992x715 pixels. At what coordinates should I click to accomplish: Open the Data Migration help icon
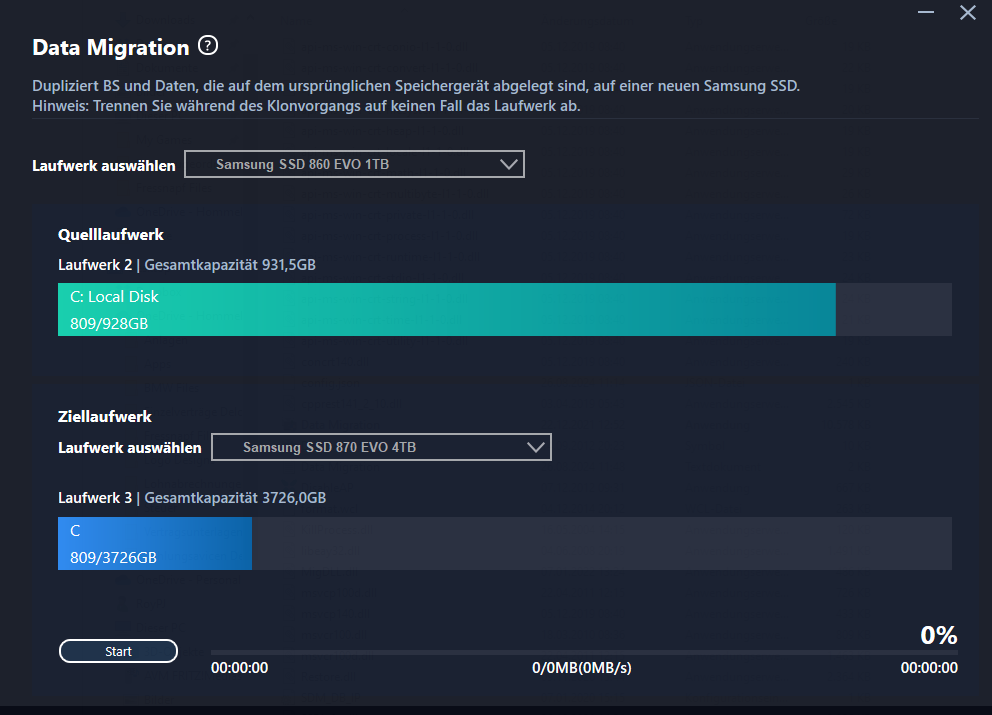point(208,46)
